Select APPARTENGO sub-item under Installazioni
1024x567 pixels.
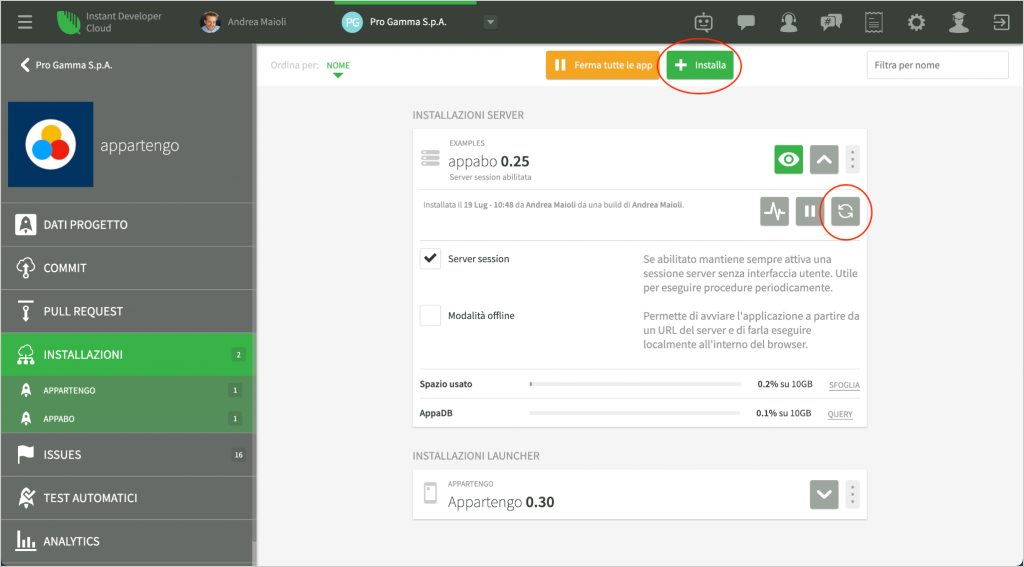(127, 390)
